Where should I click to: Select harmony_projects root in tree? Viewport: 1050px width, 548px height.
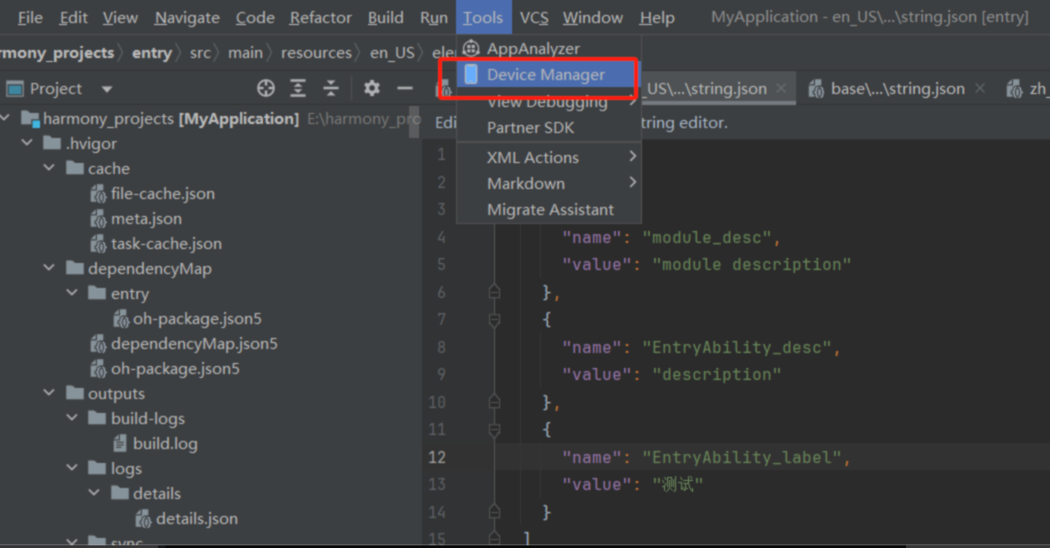pos(170,119)
